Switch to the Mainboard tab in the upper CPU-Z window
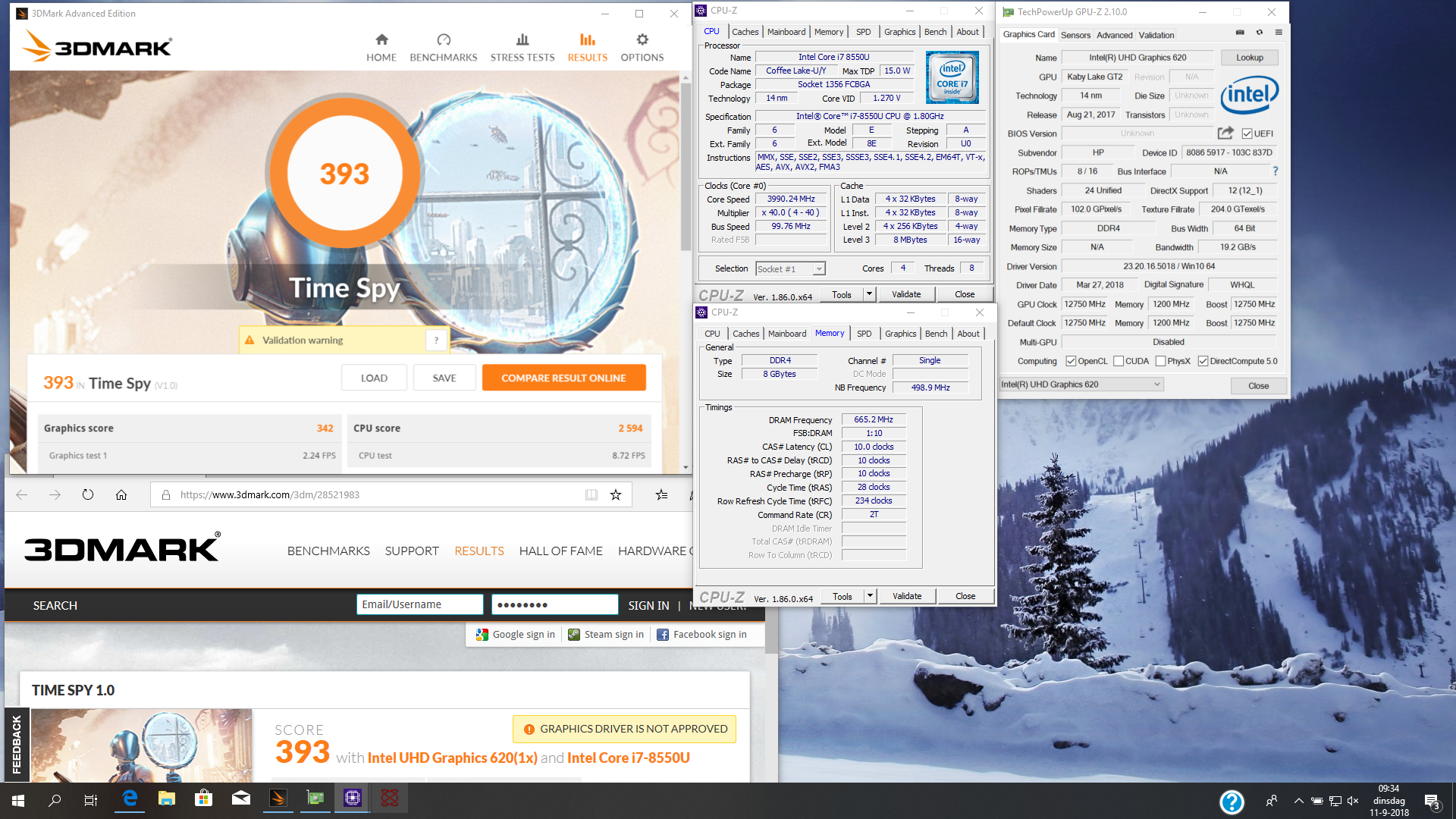Screen dimensions: 1456x819 click(x=786, y=32)
